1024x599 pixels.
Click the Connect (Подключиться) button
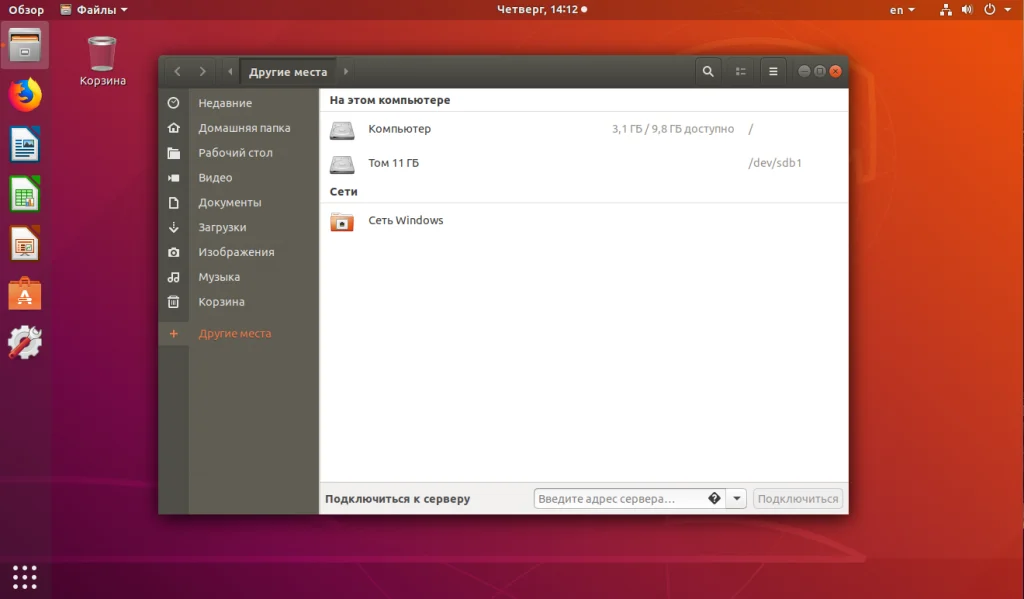[797, 498]
